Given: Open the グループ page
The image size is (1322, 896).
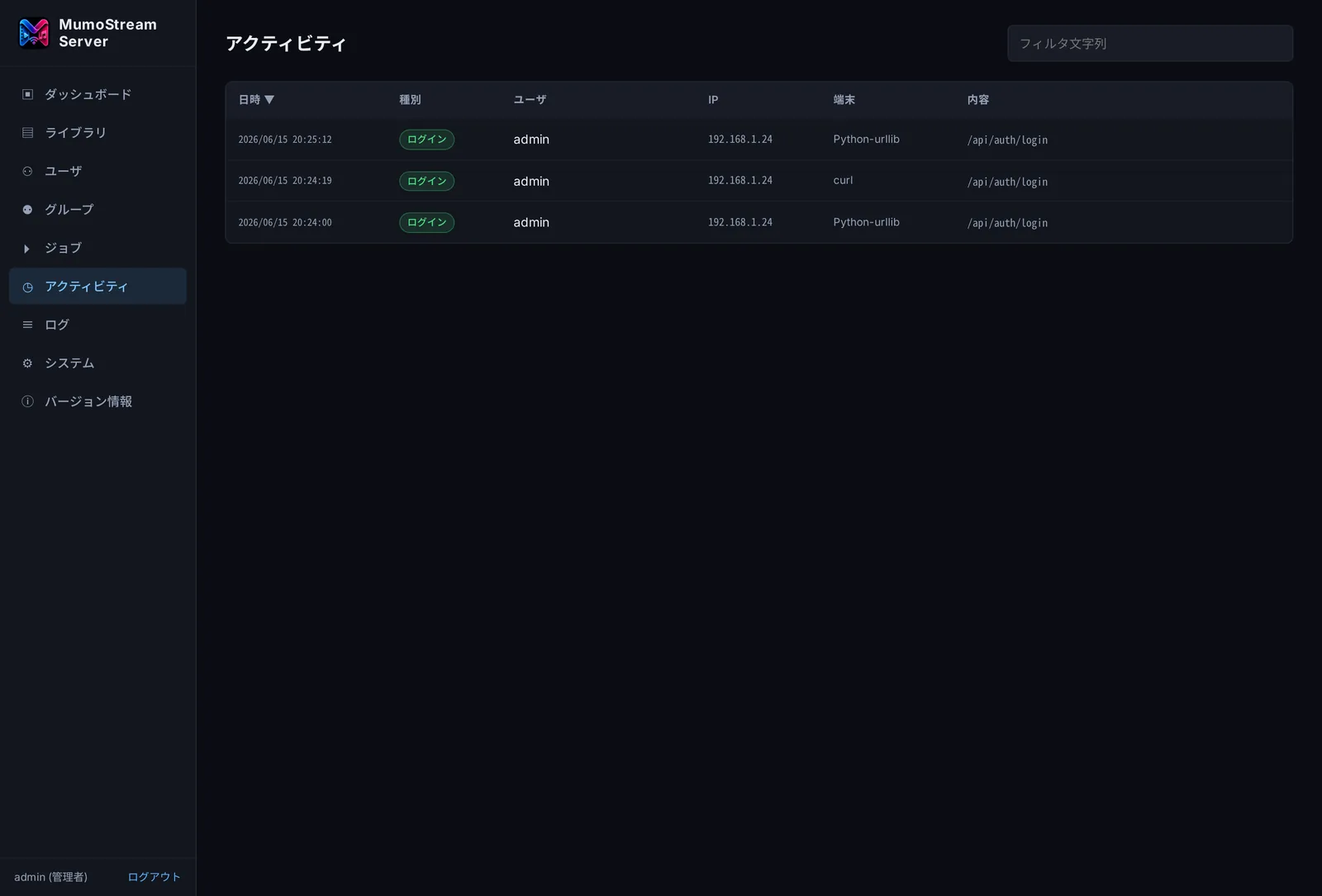Looking at the screenshot, I should (x=97, y=210).
